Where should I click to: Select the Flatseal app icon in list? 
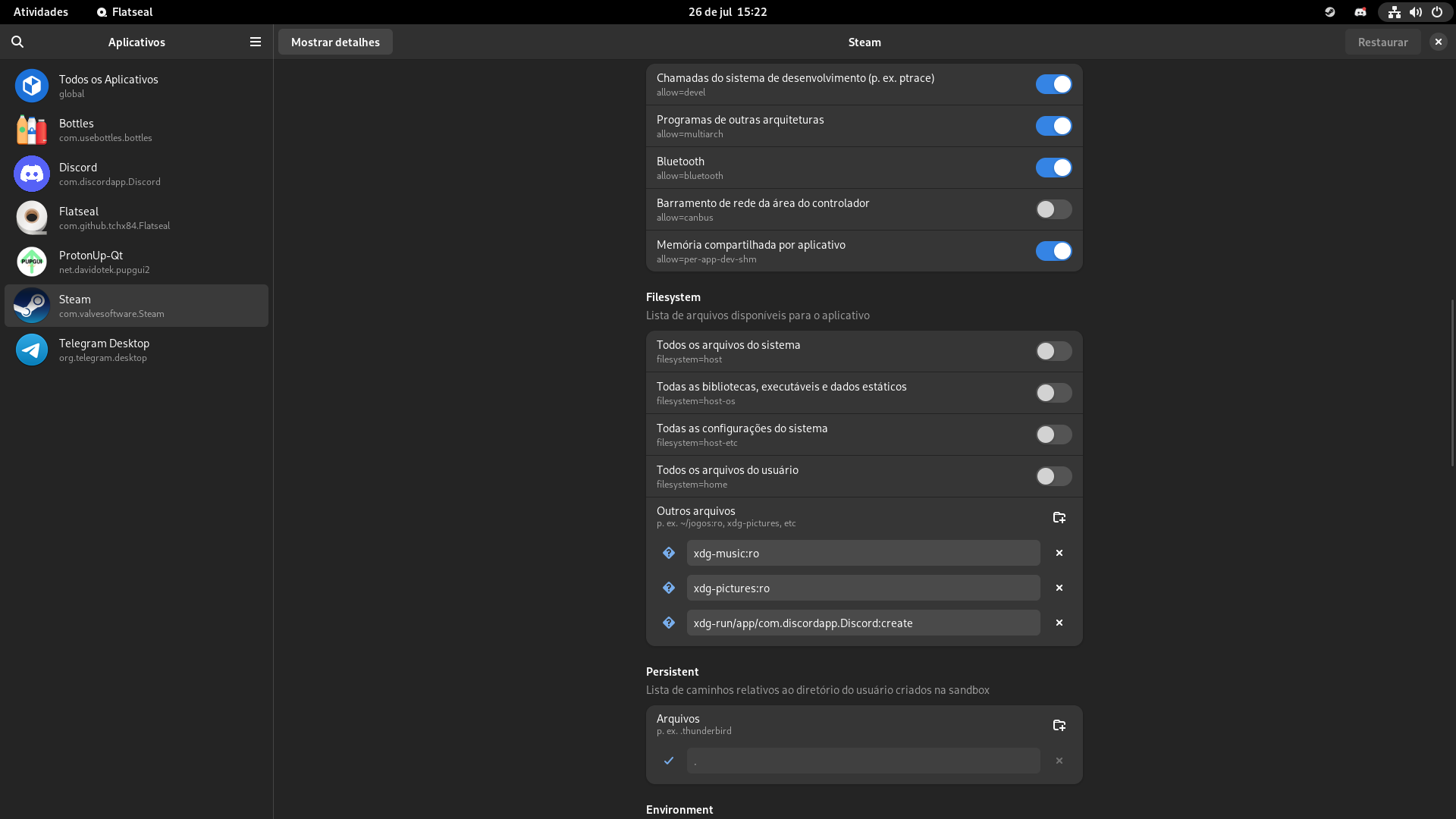[32, 218]
